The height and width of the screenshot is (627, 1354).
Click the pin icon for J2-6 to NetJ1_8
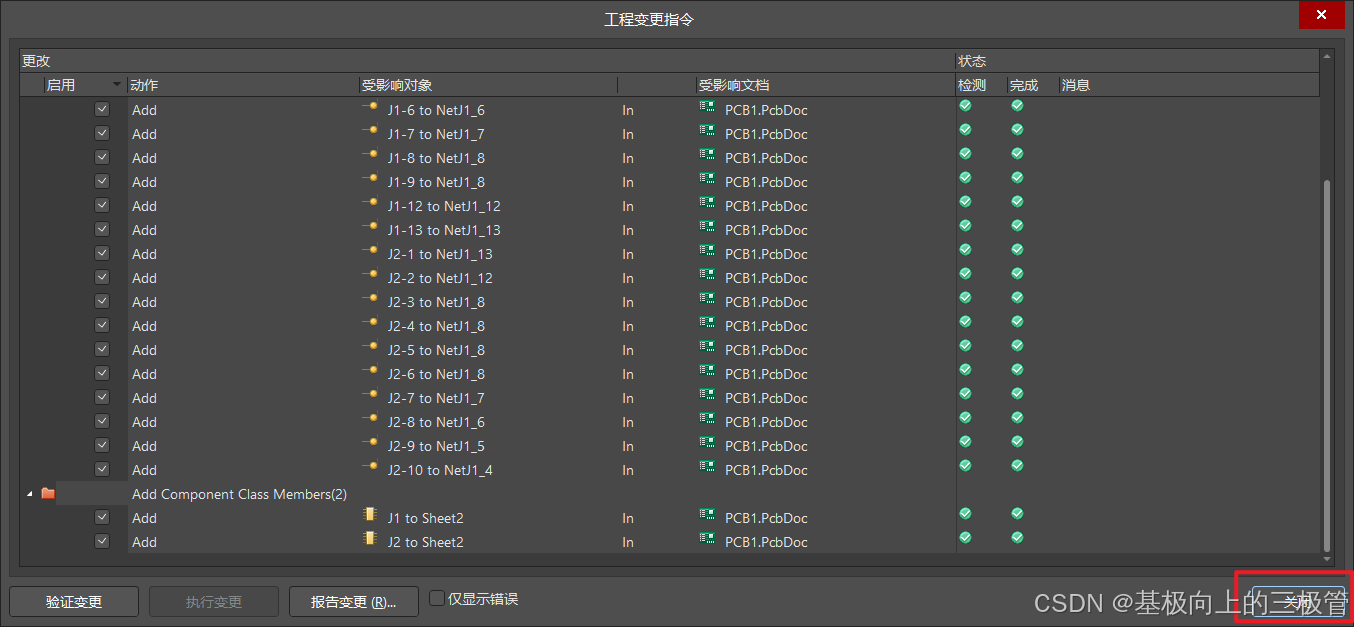[x=370, y=370]
